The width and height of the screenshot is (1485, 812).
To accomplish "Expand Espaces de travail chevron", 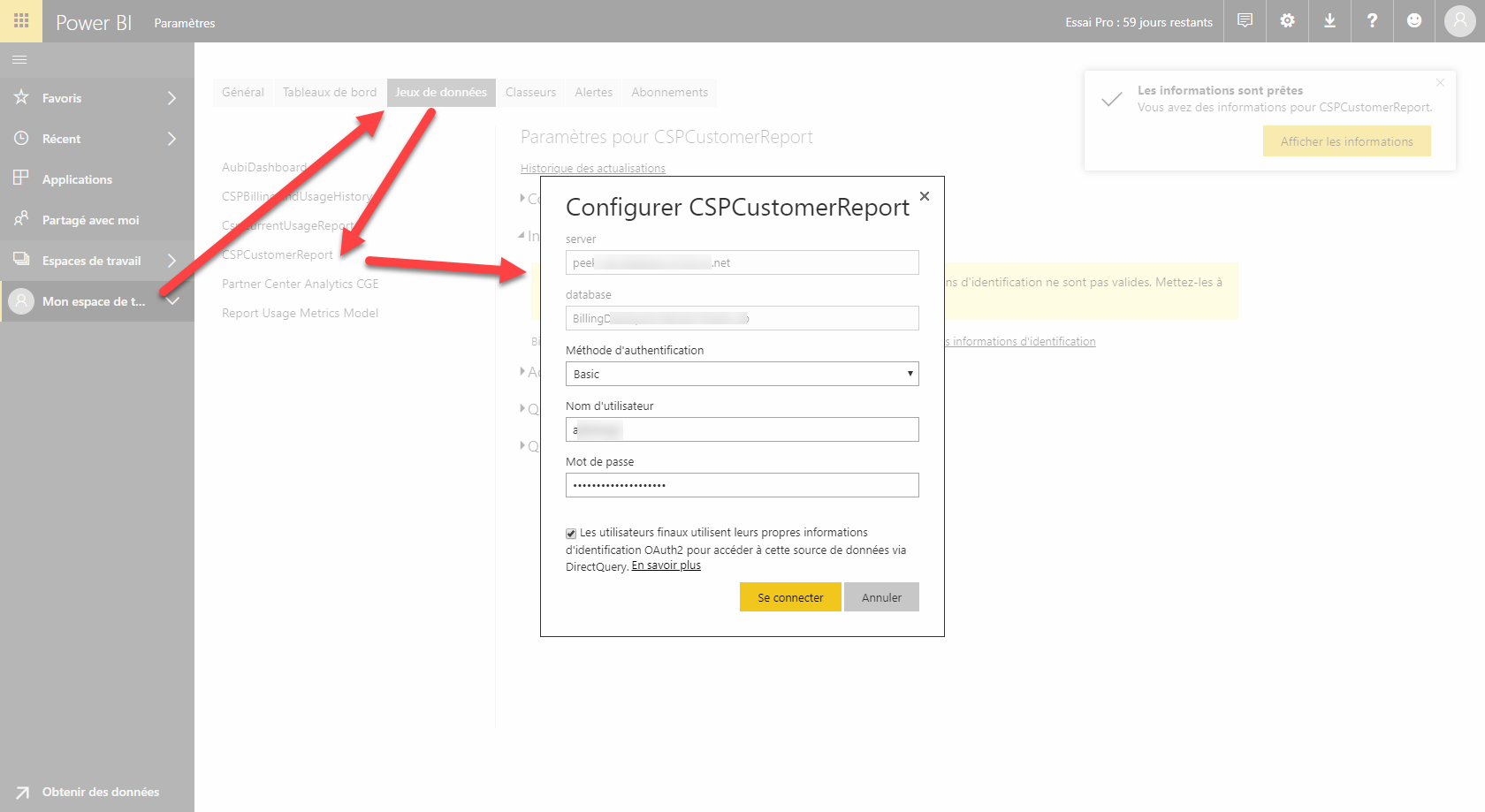I will [172, 261].
